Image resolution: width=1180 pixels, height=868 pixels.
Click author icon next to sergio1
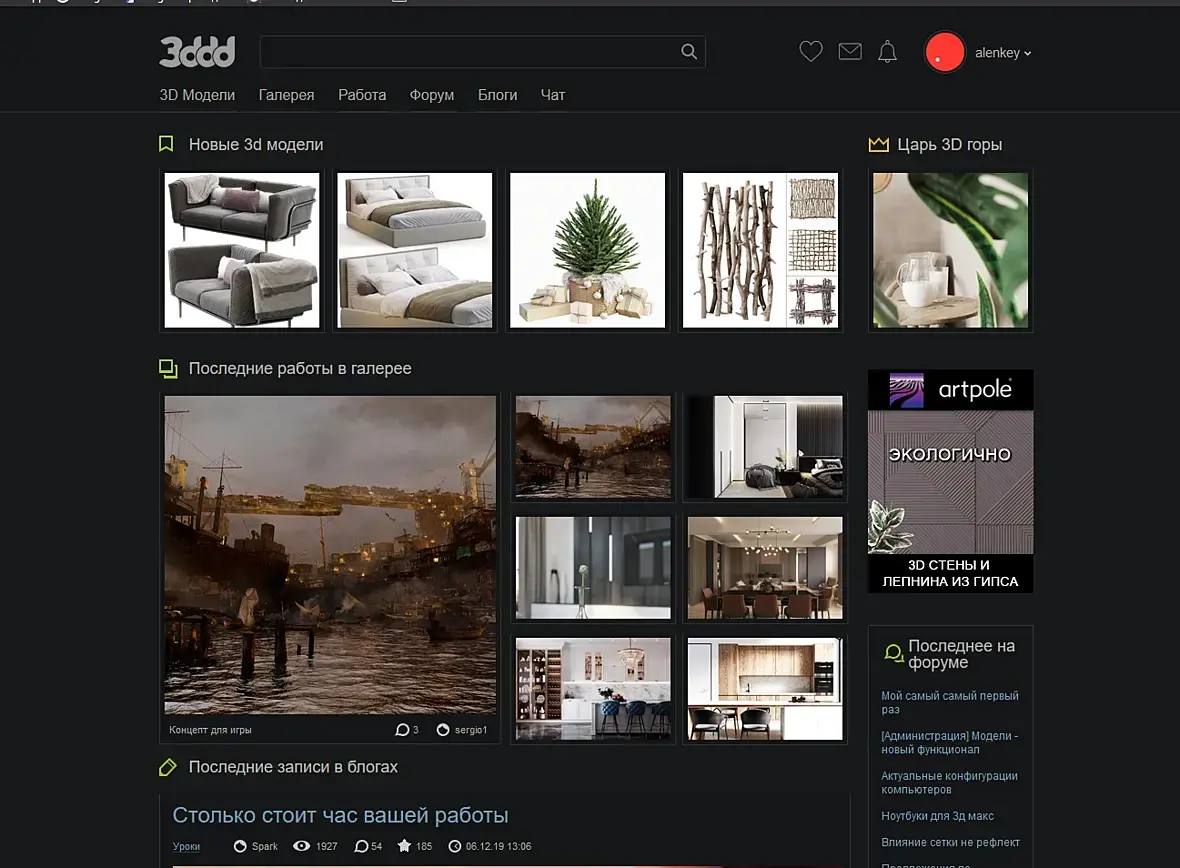point(443,729)
